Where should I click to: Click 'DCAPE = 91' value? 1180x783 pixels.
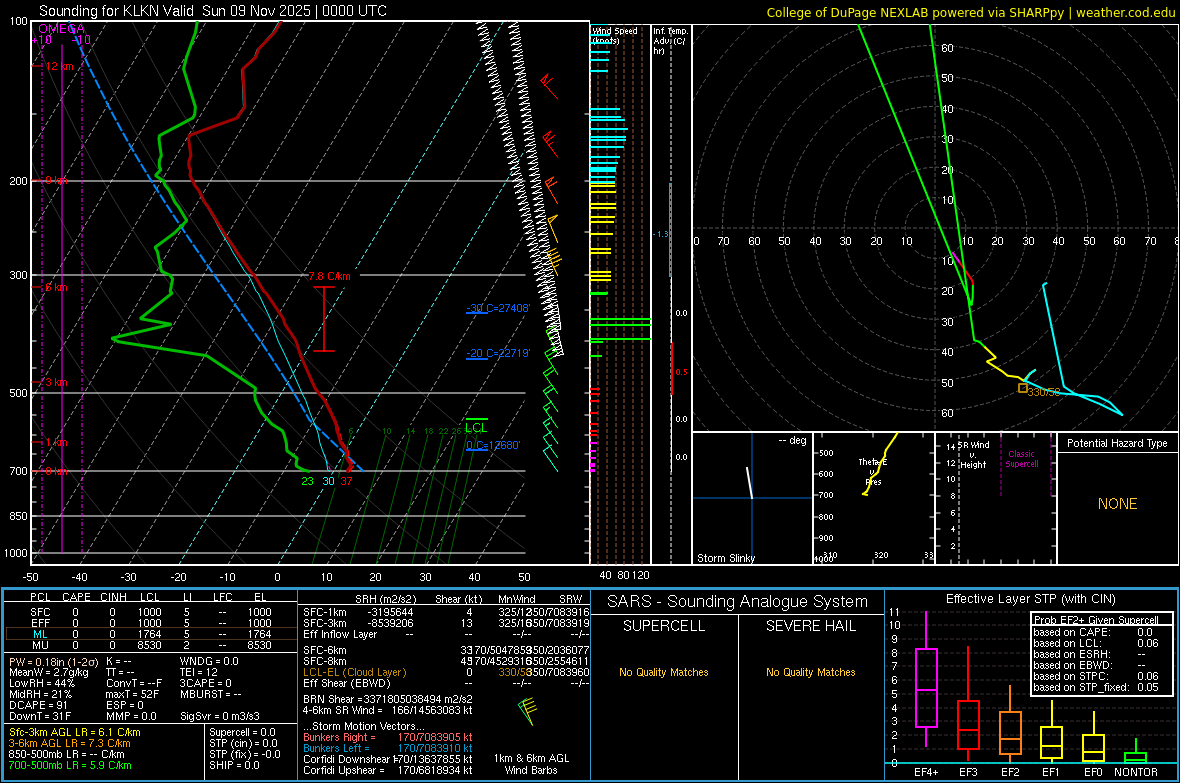click(x=38, y=705)
